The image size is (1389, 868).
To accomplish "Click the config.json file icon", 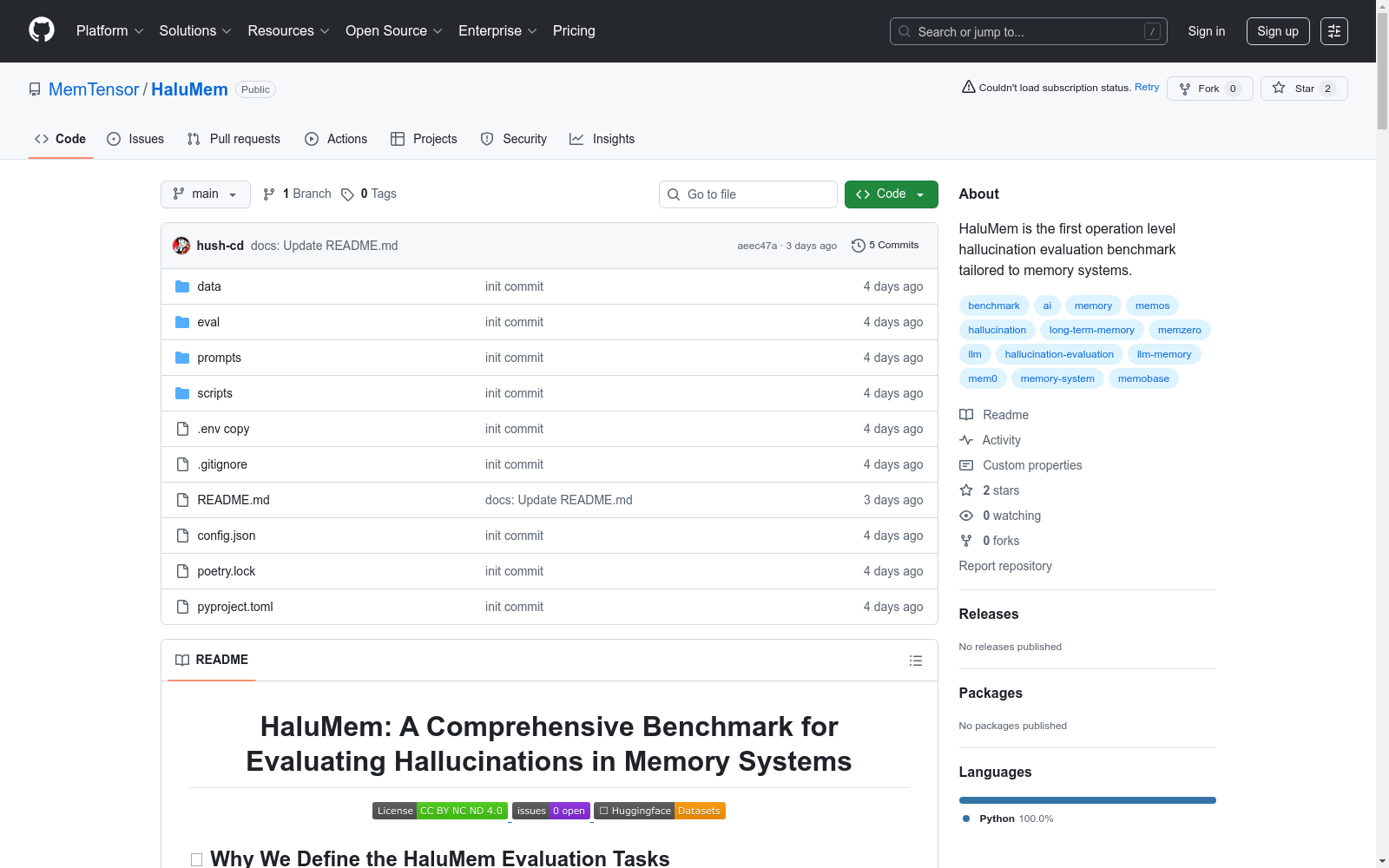I will point(182,536).
